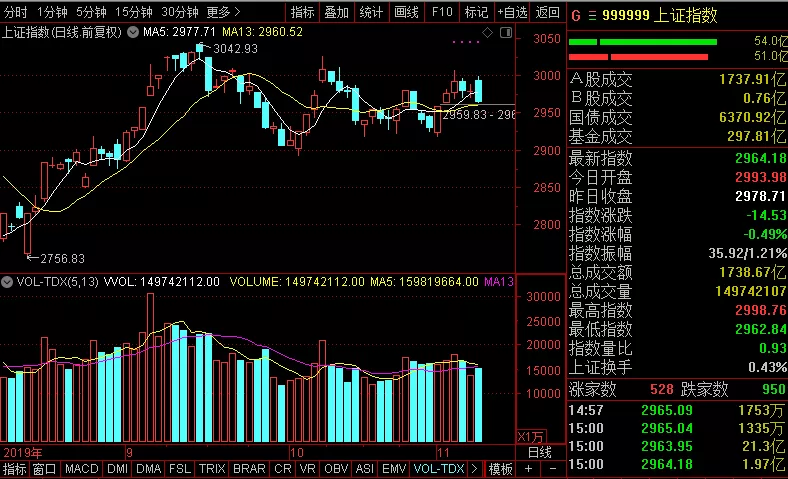Click the 跌家数 count 950

point(773,390)
